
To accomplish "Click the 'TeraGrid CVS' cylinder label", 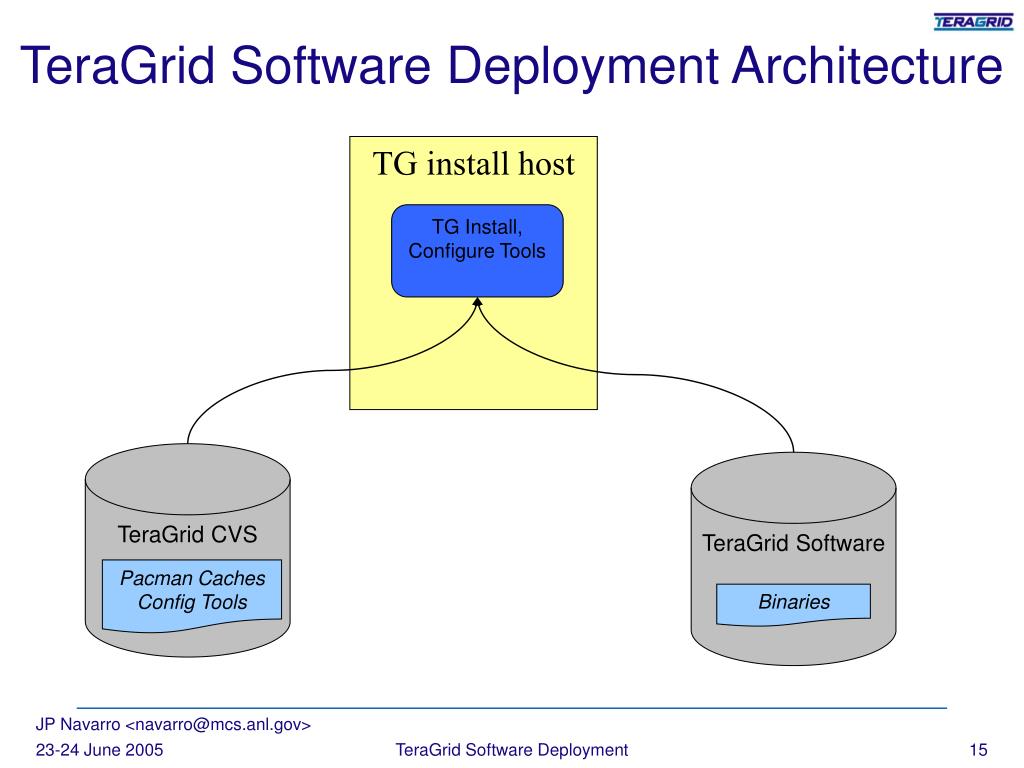I will (187, 534).
